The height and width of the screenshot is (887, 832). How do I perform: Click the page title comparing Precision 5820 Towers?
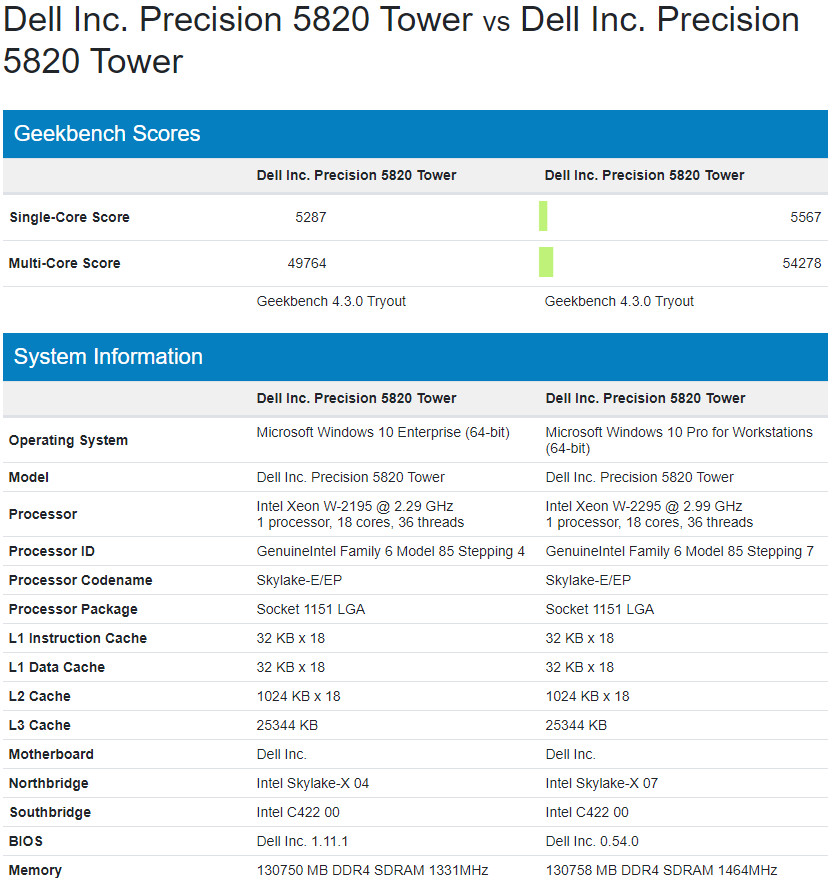400,40
